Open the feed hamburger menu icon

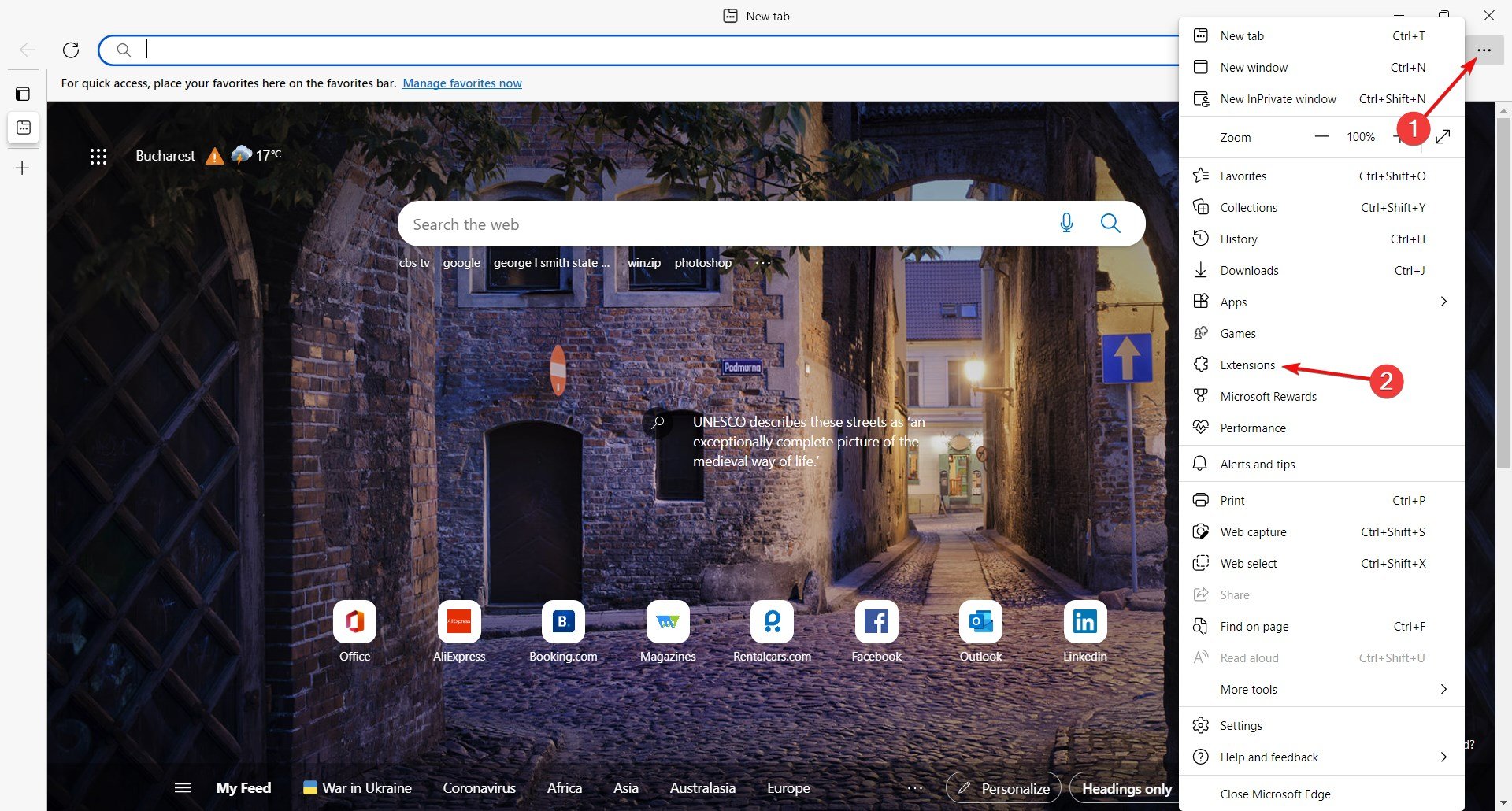click(x=183, y=787)
